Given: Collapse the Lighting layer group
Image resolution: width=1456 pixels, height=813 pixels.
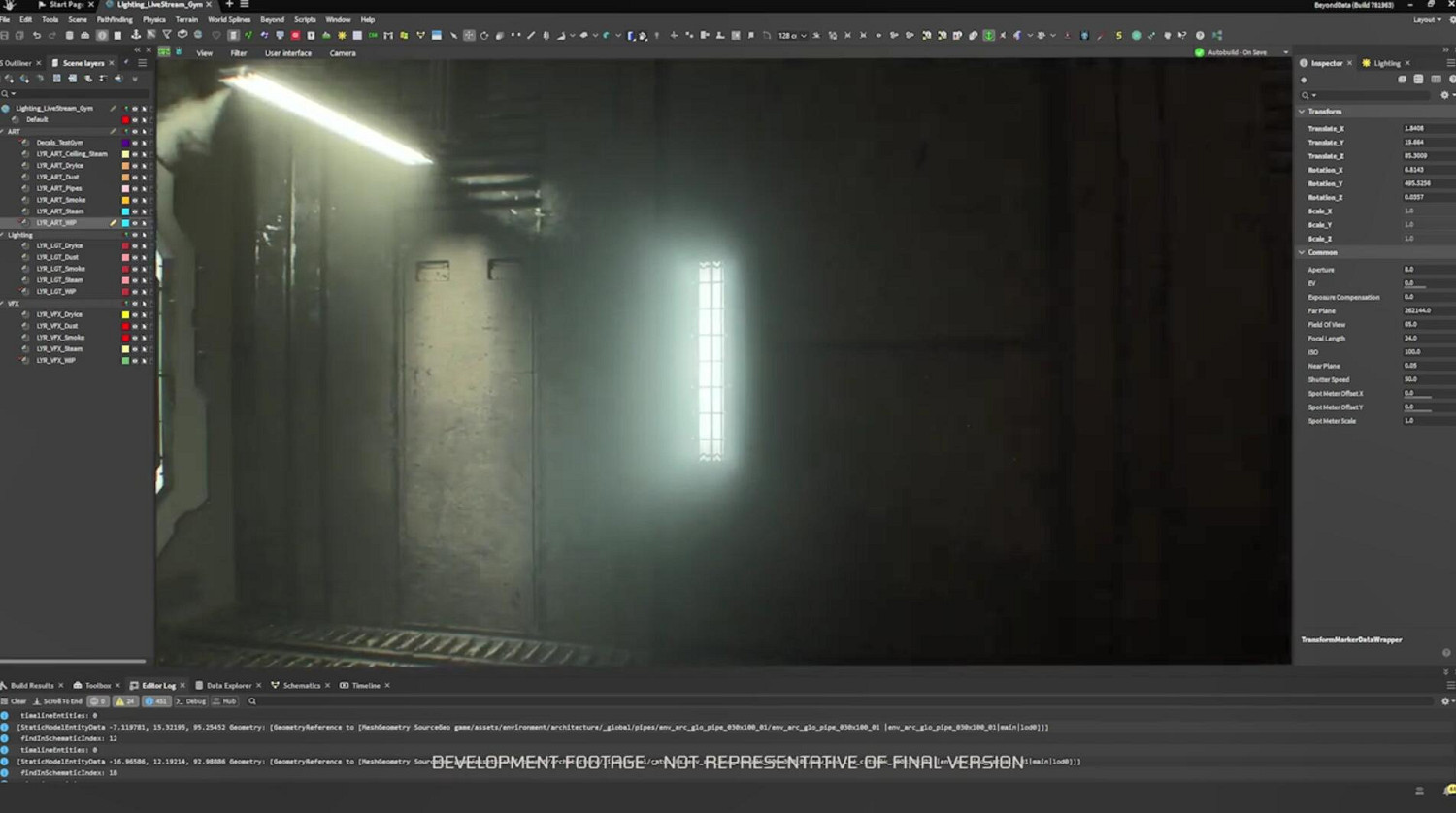Looking at the screenshot, I should (3, 235).
